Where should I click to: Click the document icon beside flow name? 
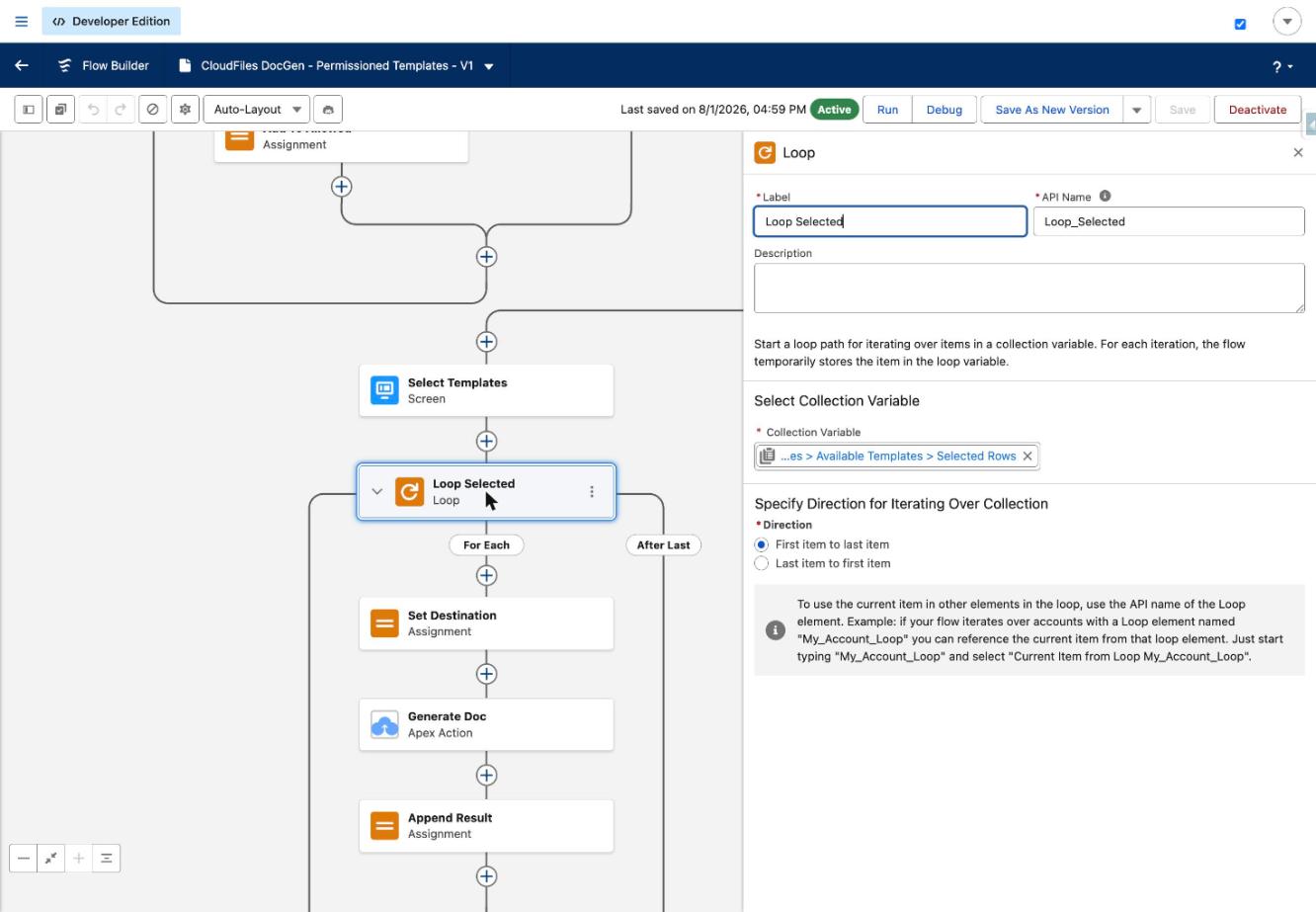point(185,65)
